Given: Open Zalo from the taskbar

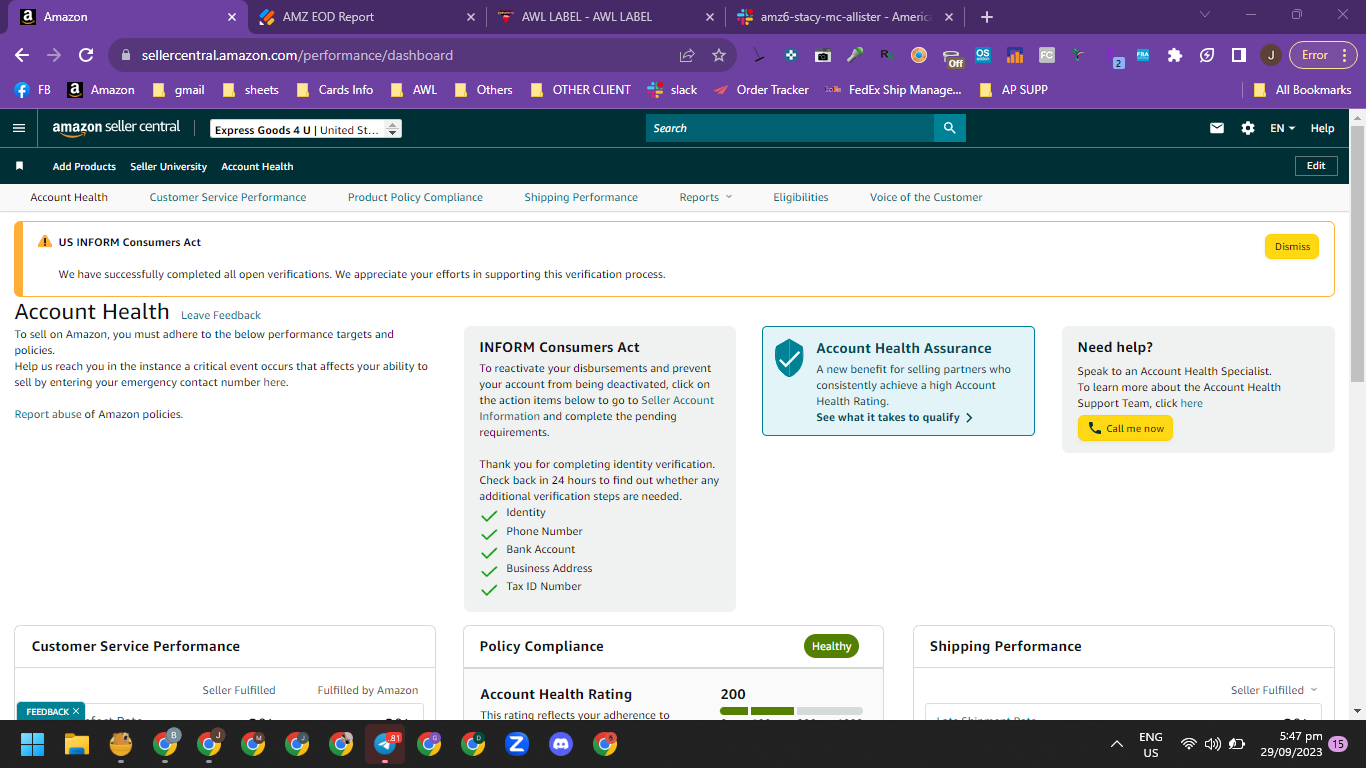Looking at the screenshot, I should pyautogui.click(x=517, y=744).
